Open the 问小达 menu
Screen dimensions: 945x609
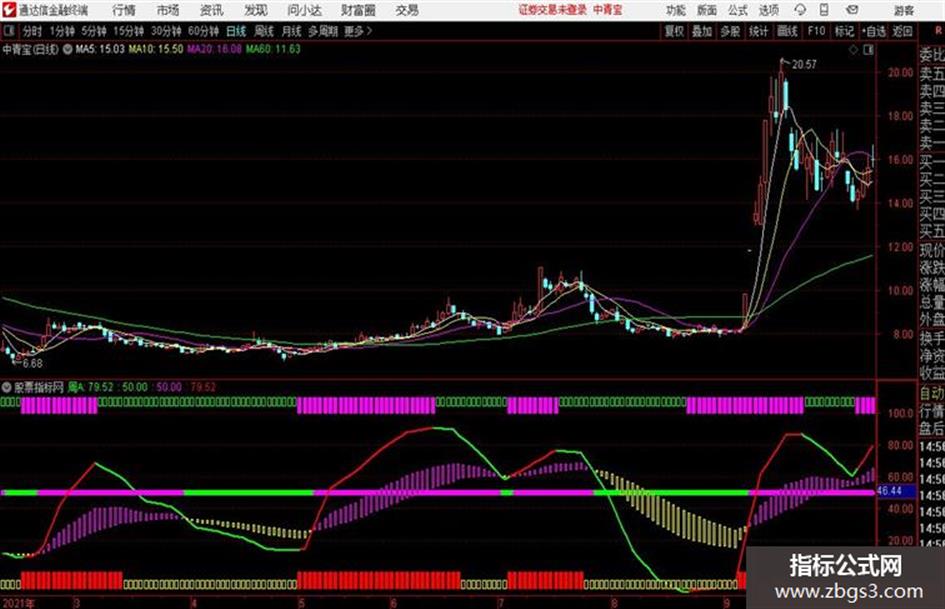304,10
